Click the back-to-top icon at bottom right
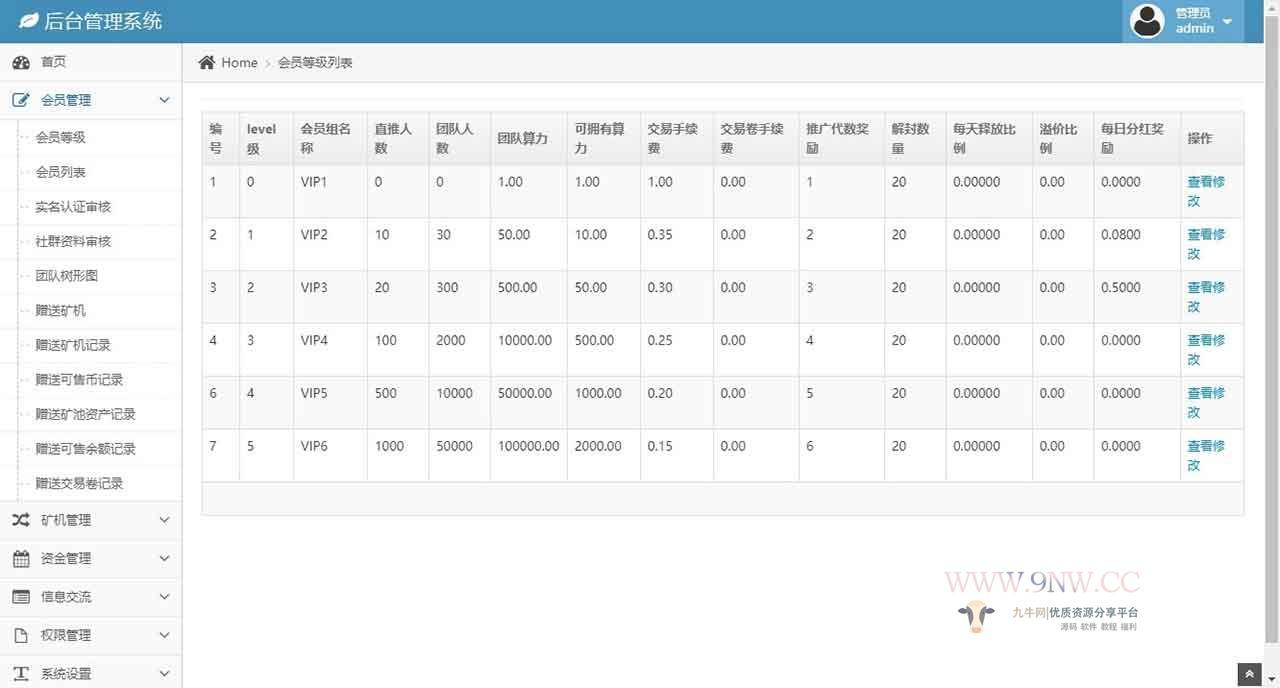This screenshot has width=1280, height=688. pos(1248,673)
